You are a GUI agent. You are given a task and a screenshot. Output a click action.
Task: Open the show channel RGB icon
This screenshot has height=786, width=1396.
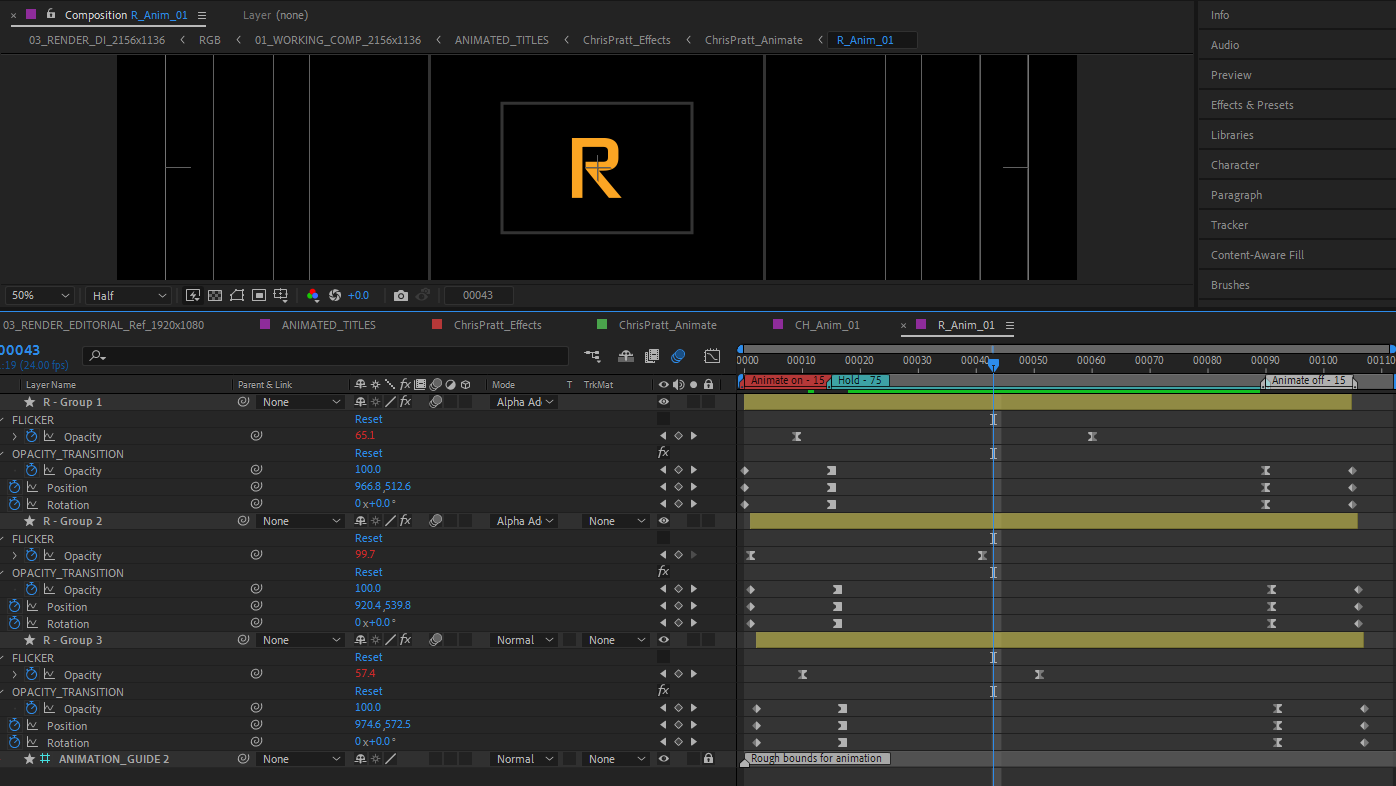click(313, 296)
